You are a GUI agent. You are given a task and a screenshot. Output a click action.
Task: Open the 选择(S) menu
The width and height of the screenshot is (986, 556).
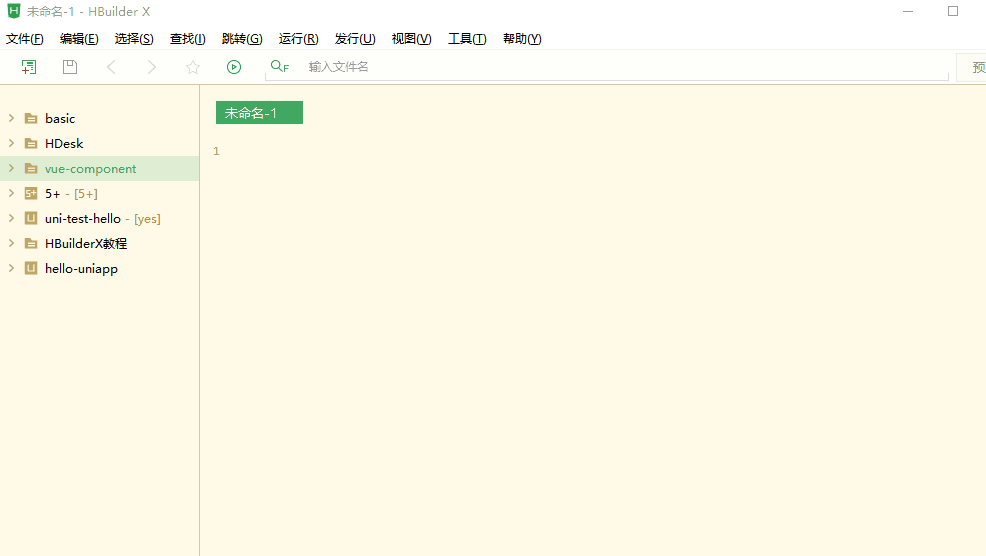[x=134, y=39]
